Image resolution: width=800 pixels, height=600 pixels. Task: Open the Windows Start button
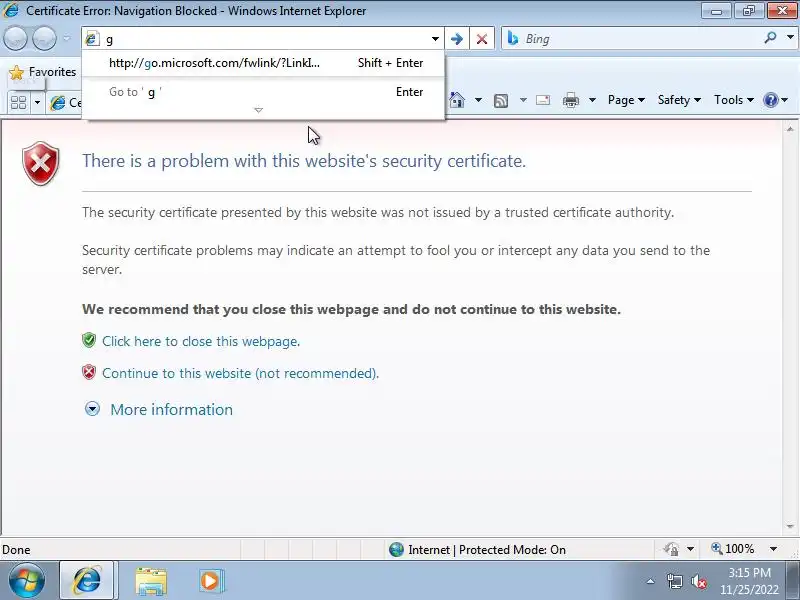coord(27,581)
